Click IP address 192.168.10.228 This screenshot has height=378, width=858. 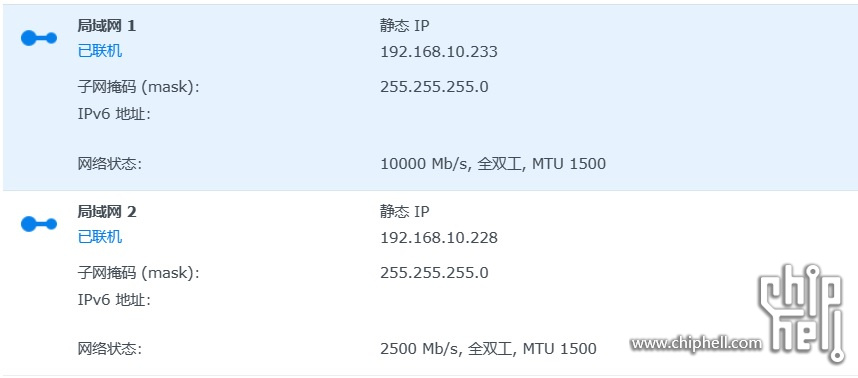coord(439,238)
